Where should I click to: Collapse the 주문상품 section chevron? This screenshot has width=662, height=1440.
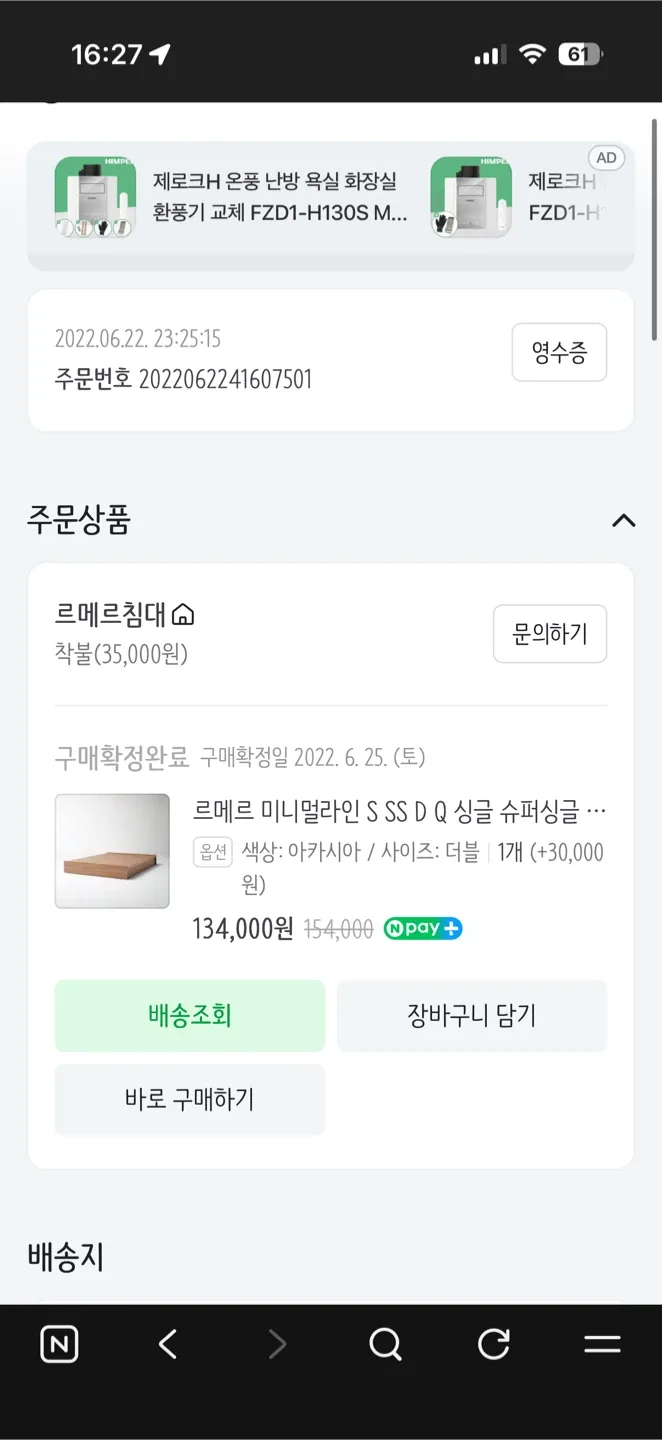(623, 520)
